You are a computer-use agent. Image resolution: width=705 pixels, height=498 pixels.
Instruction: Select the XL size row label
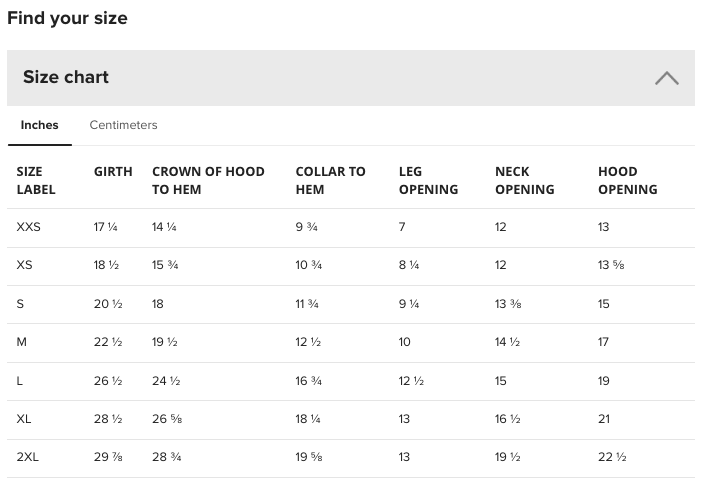pyautogui.click(x=24, y=418)
